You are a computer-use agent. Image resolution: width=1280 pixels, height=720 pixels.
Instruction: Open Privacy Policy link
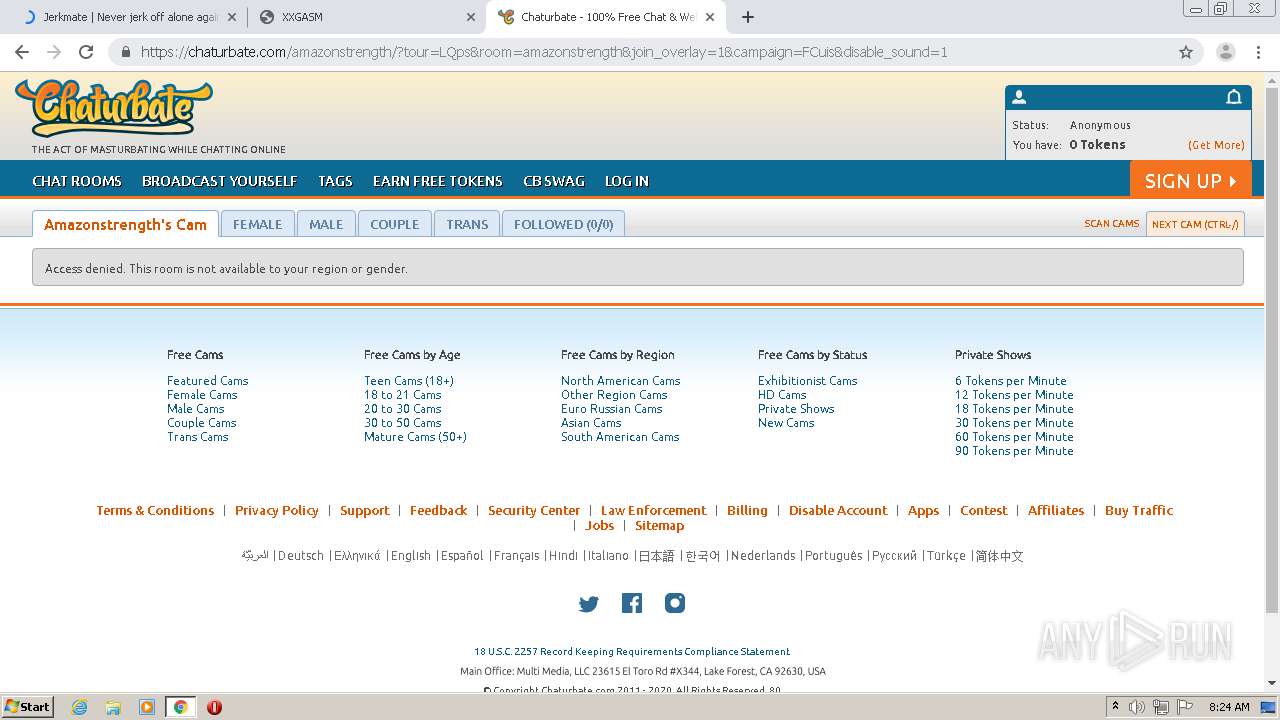(277, 510)
